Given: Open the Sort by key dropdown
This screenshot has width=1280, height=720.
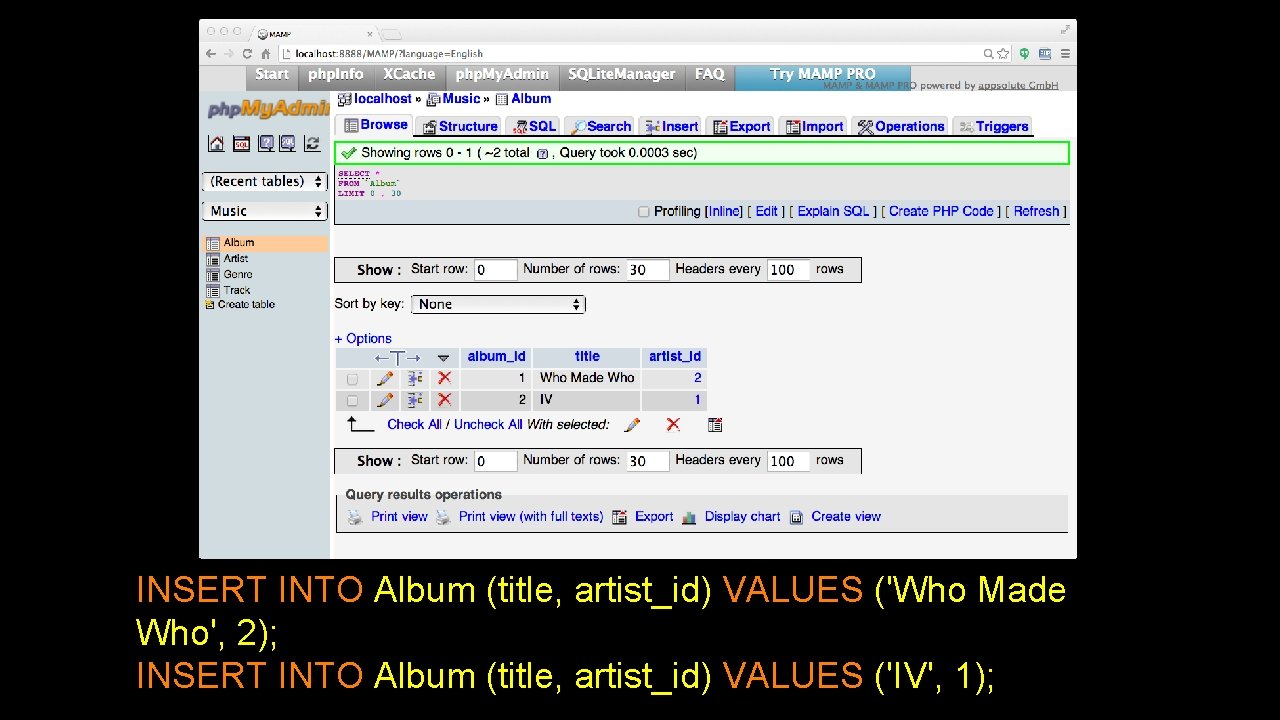Looking at the screenshot, I should point(497,304).
